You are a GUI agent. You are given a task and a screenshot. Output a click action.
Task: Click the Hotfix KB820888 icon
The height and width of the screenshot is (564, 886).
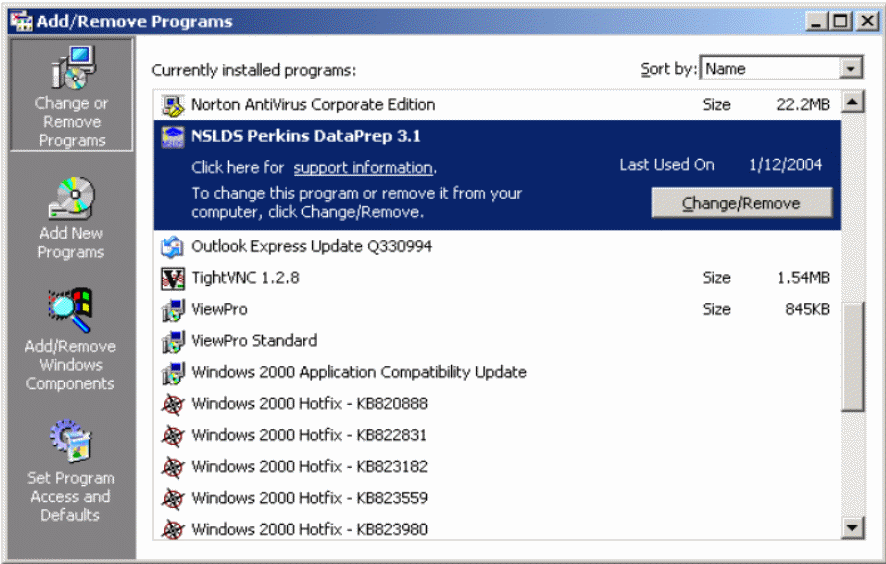173,404
